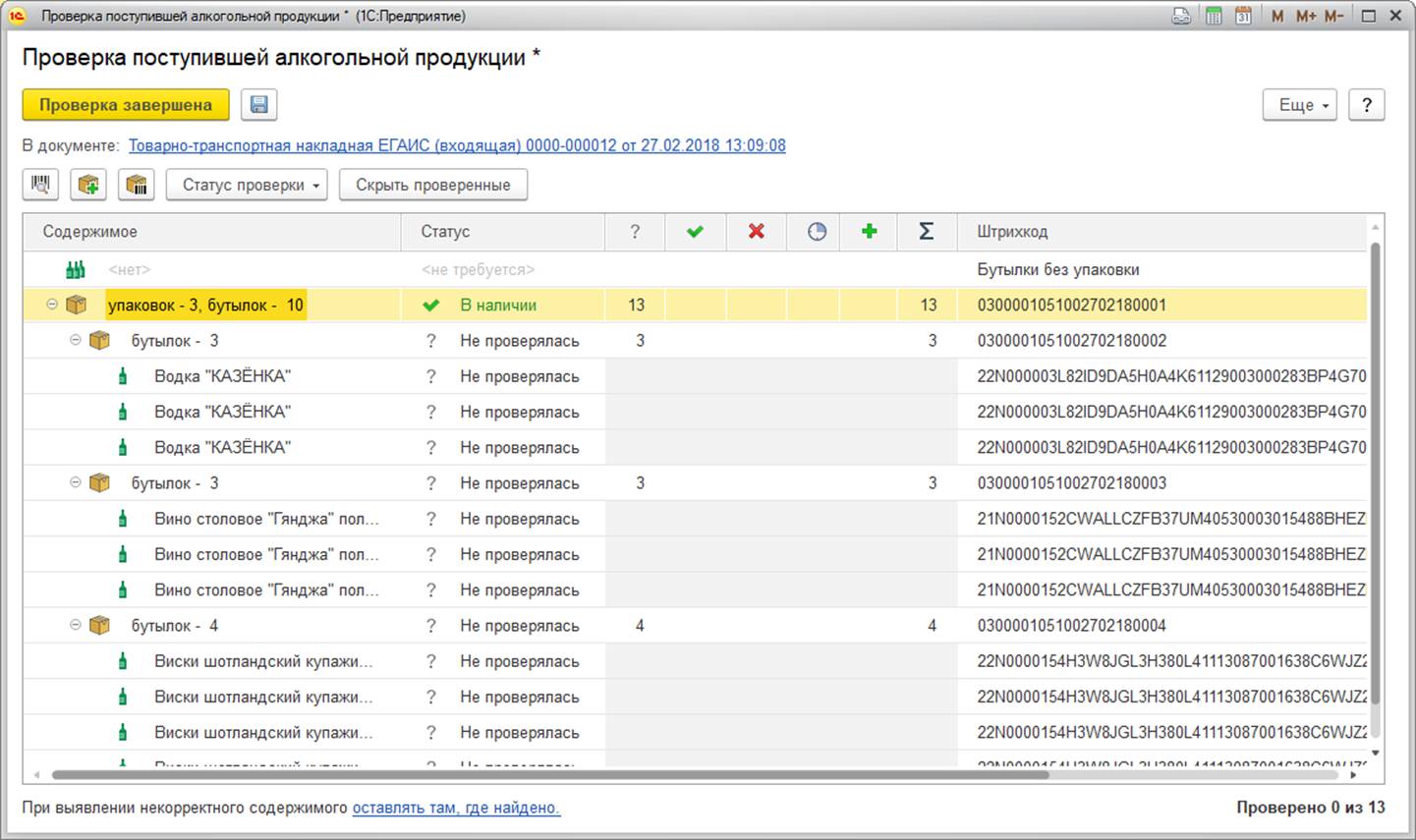Click the barcode search icon
Image resolution: width=1416 pixels, height=840 pixels.
41,185
